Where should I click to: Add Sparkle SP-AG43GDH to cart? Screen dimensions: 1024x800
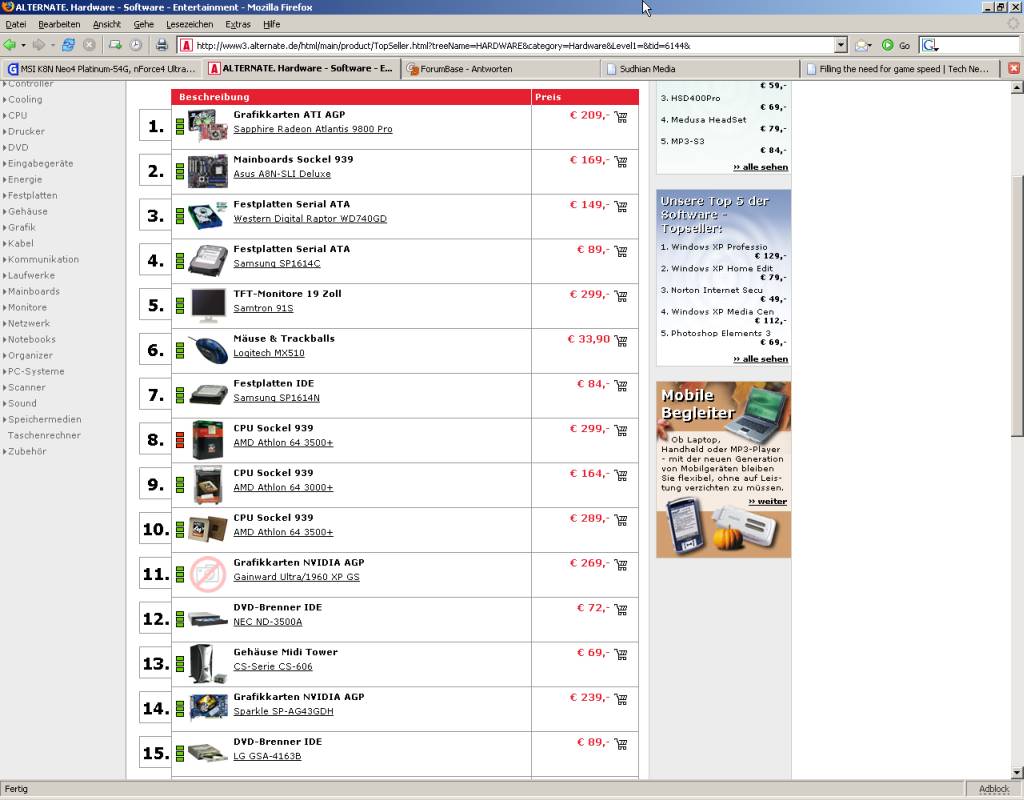(x=620, y=699)
